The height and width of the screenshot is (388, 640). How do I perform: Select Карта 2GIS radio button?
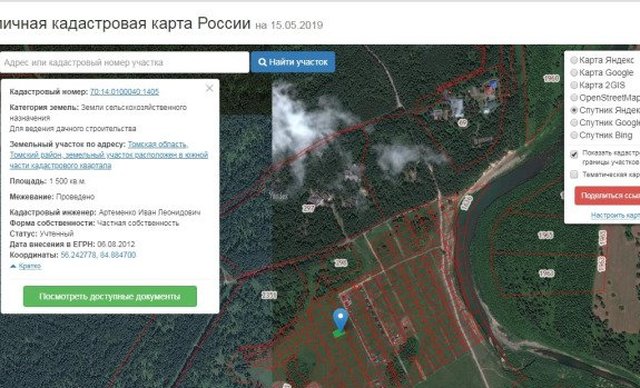(x=574, y=85)
